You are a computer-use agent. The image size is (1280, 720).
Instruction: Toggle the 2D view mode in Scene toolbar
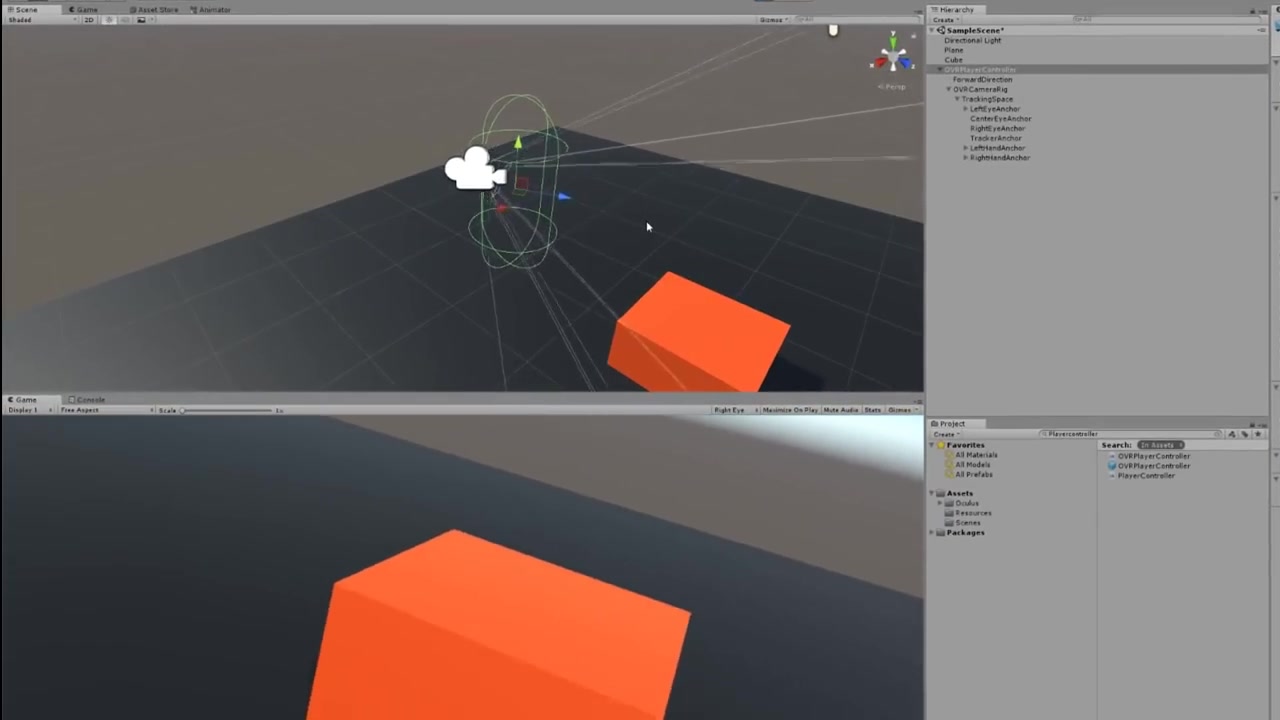[x=89, y=19]
